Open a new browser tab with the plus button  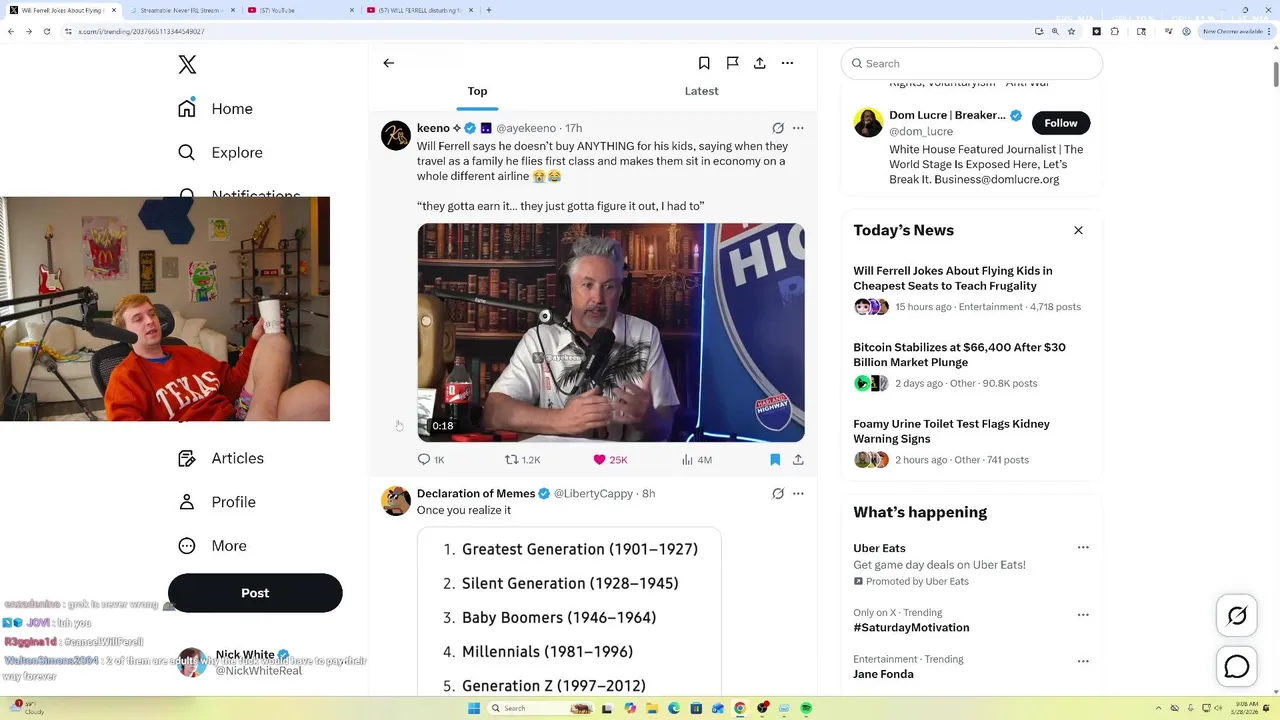coord(488,10)
